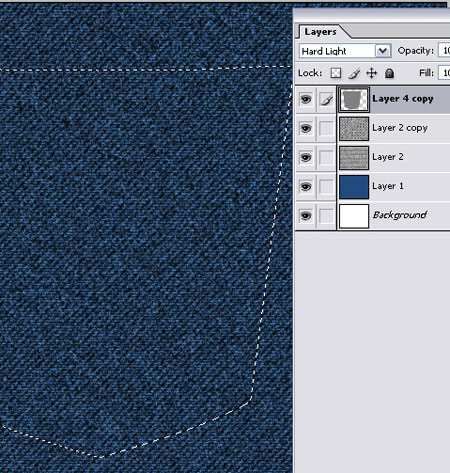Select the Layer 1 blue thumbnail
This screenshot has height=473, width=450.
click(354, 187)
